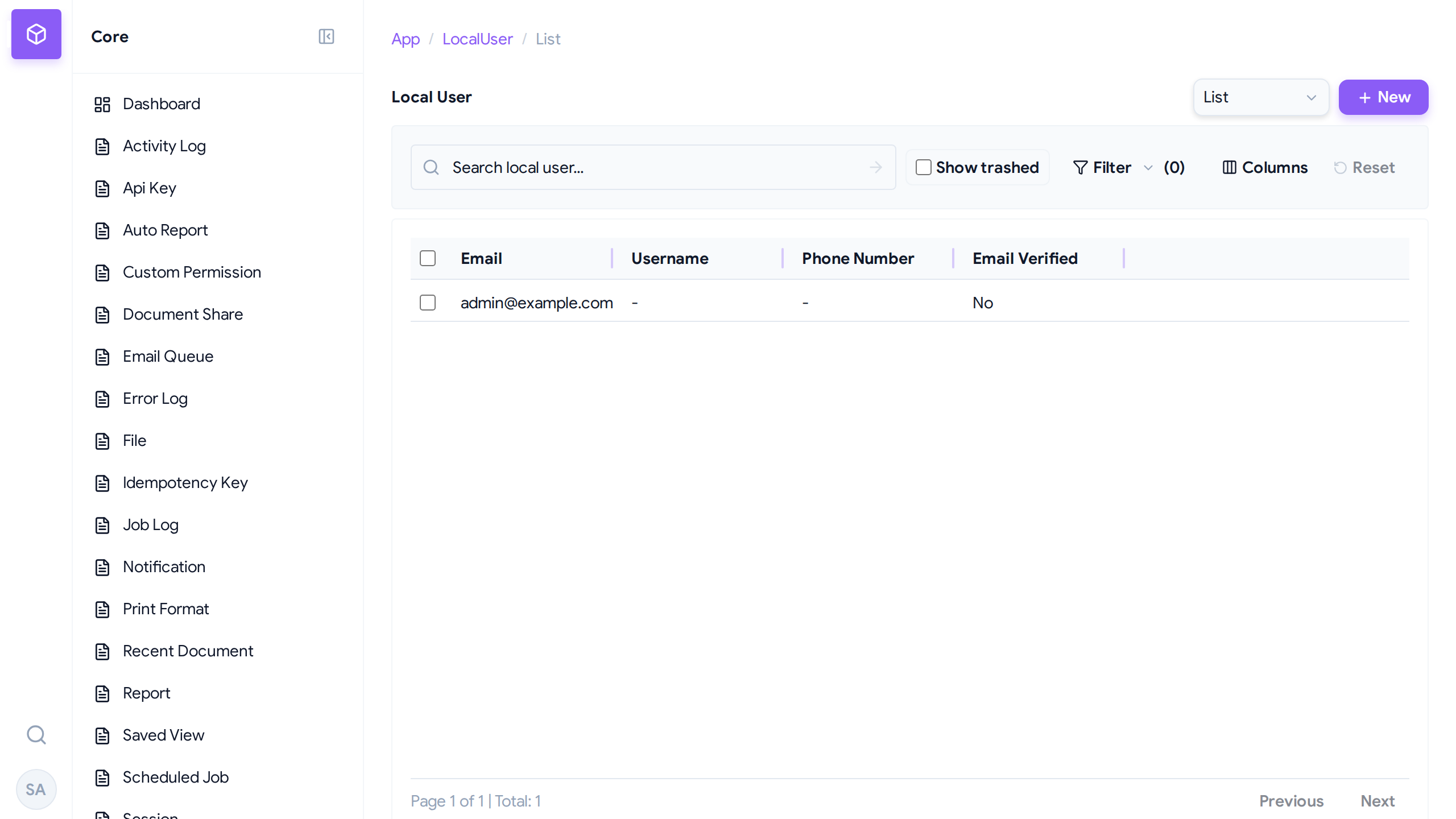The height and width of the screenshot is (819, 1456).
Task: Create a New local user
Action: (x=1383, y=97)
